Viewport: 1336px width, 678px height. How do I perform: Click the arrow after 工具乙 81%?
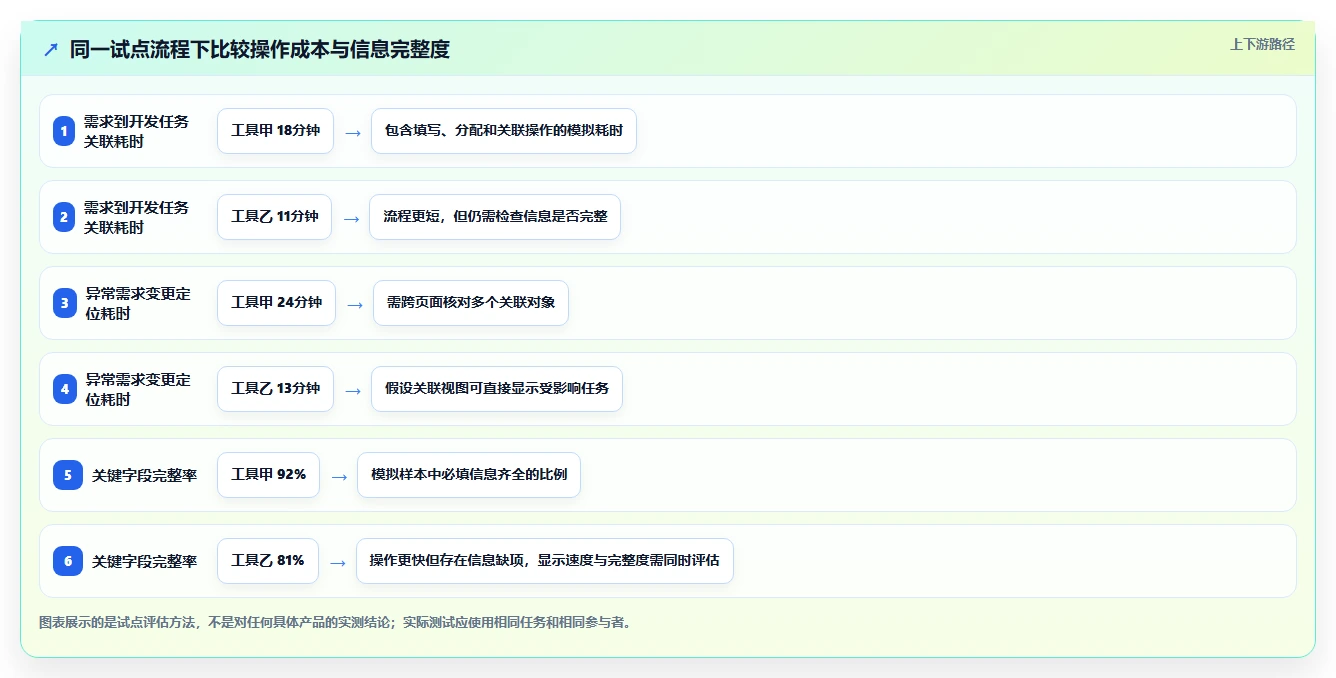pyautogui.click(x=337, y=562)
